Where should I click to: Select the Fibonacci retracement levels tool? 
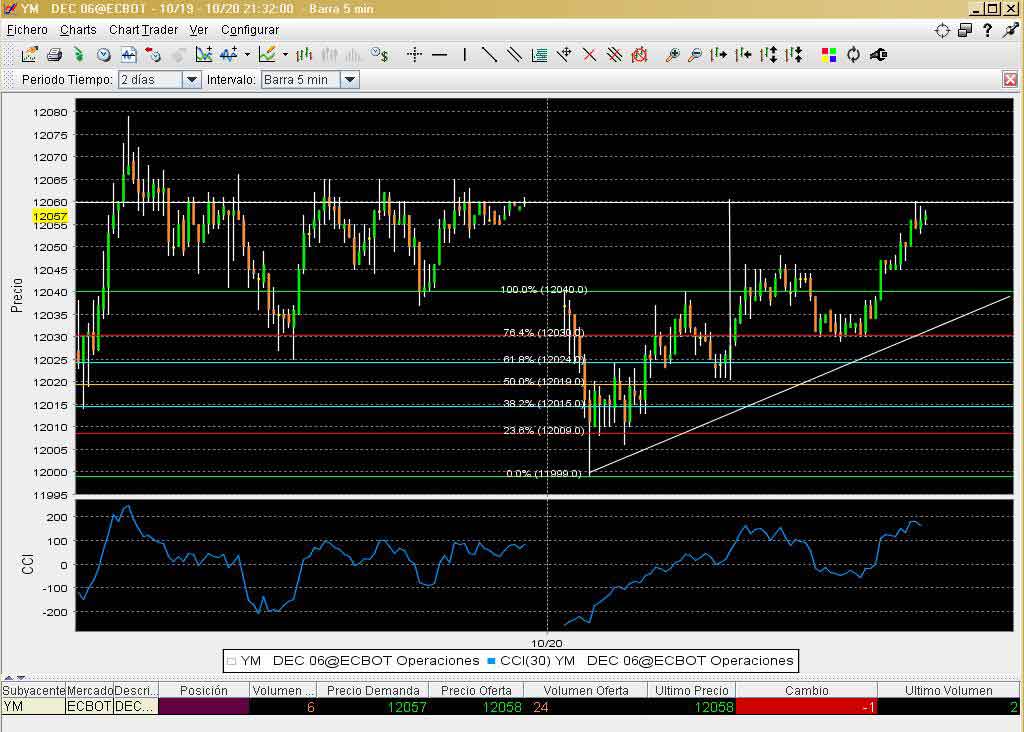click(x=539, y=55)
